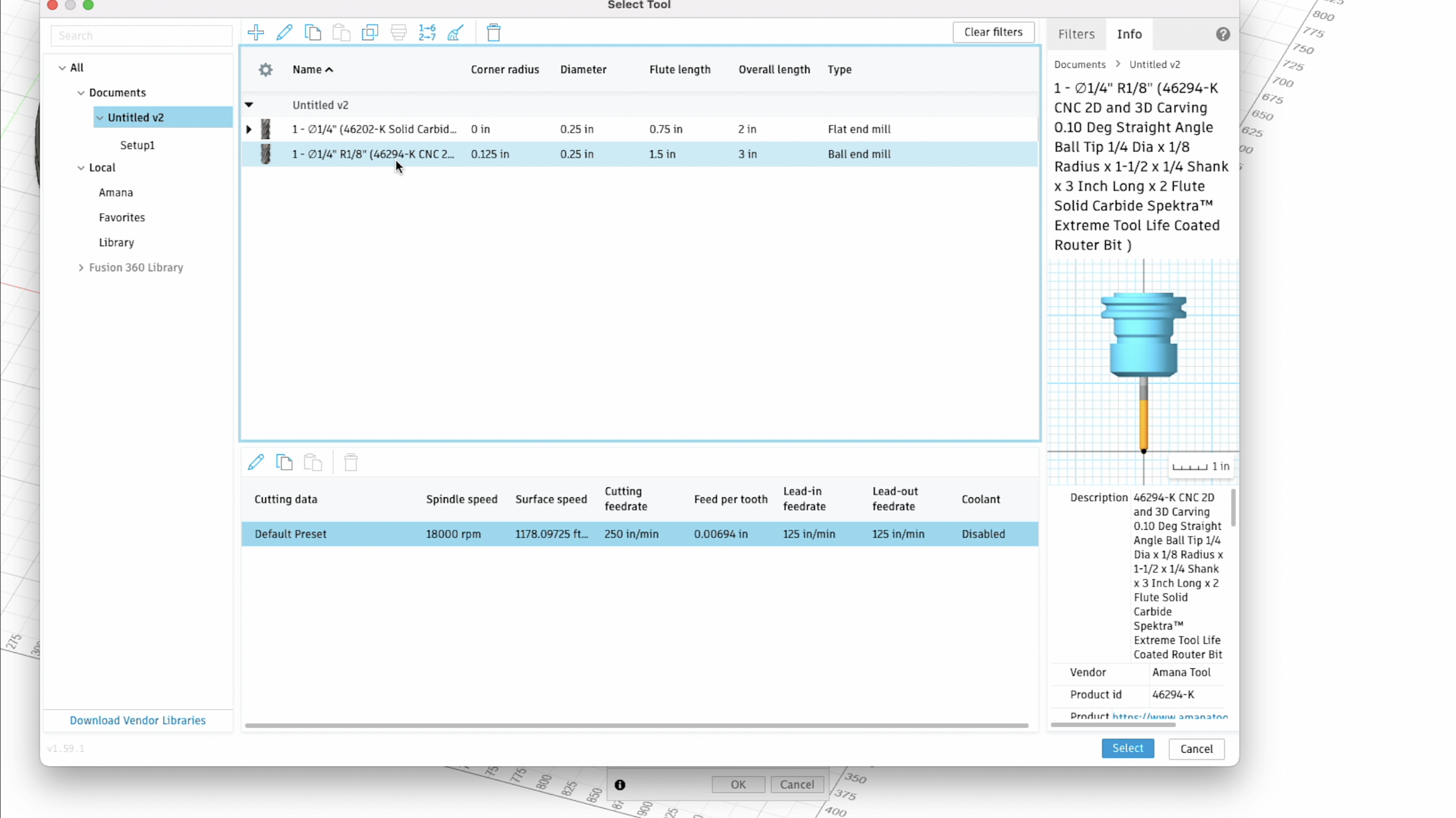This screenshot has height=818, width=1456.
Task: Click the Select button to confirm tool
Action: point(1127,748)
